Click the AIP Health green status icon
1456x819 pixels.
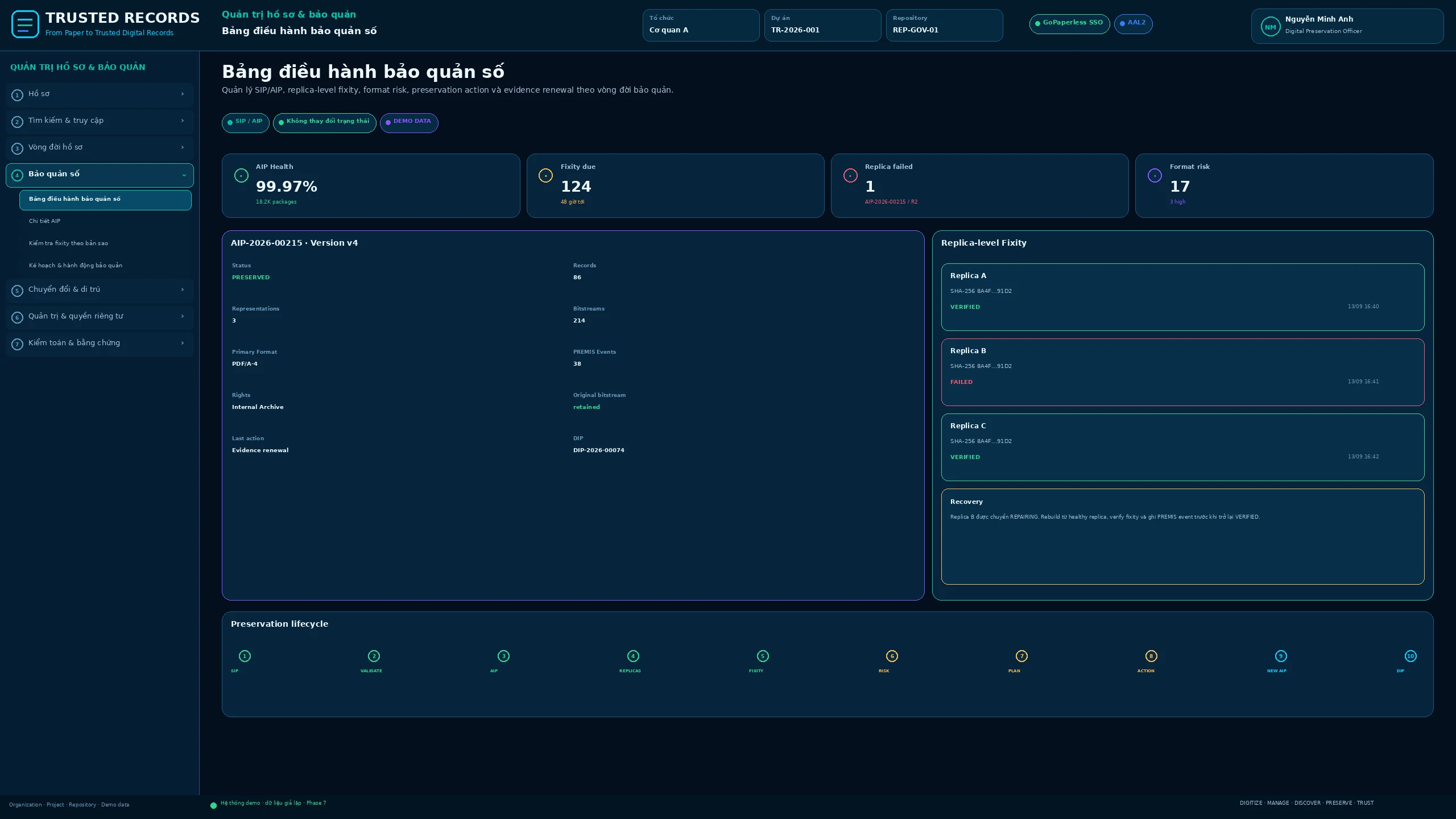coord(241,176)
